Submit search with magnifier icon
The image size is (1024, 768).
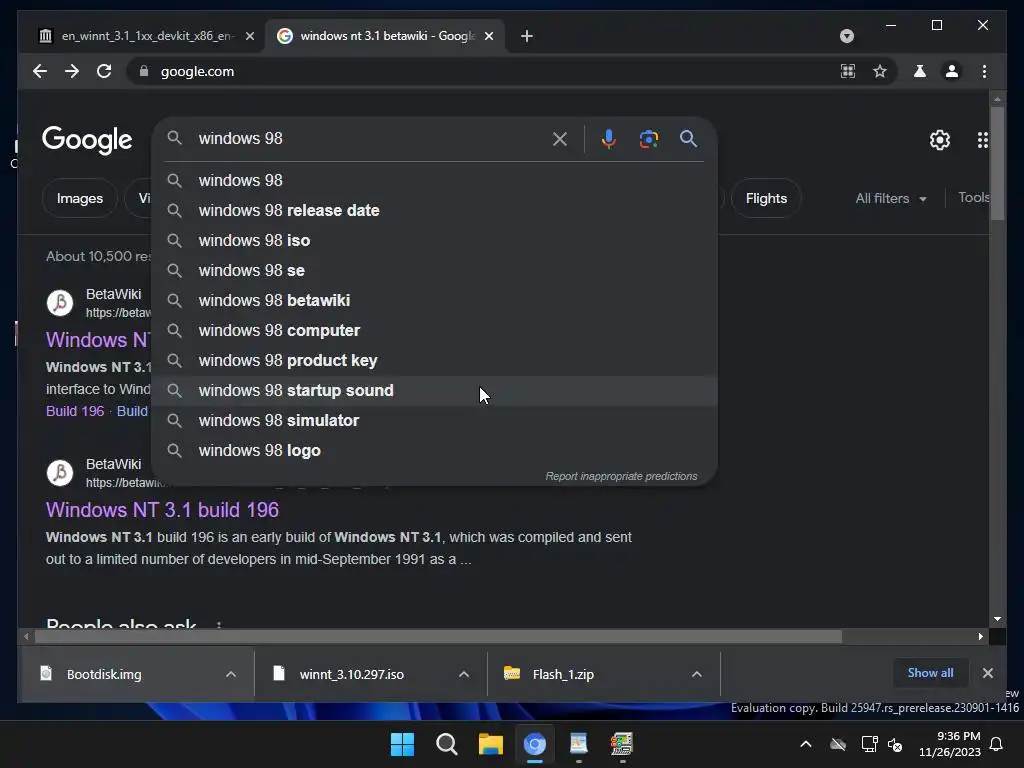pyautogui.click(x=688, y=138)
